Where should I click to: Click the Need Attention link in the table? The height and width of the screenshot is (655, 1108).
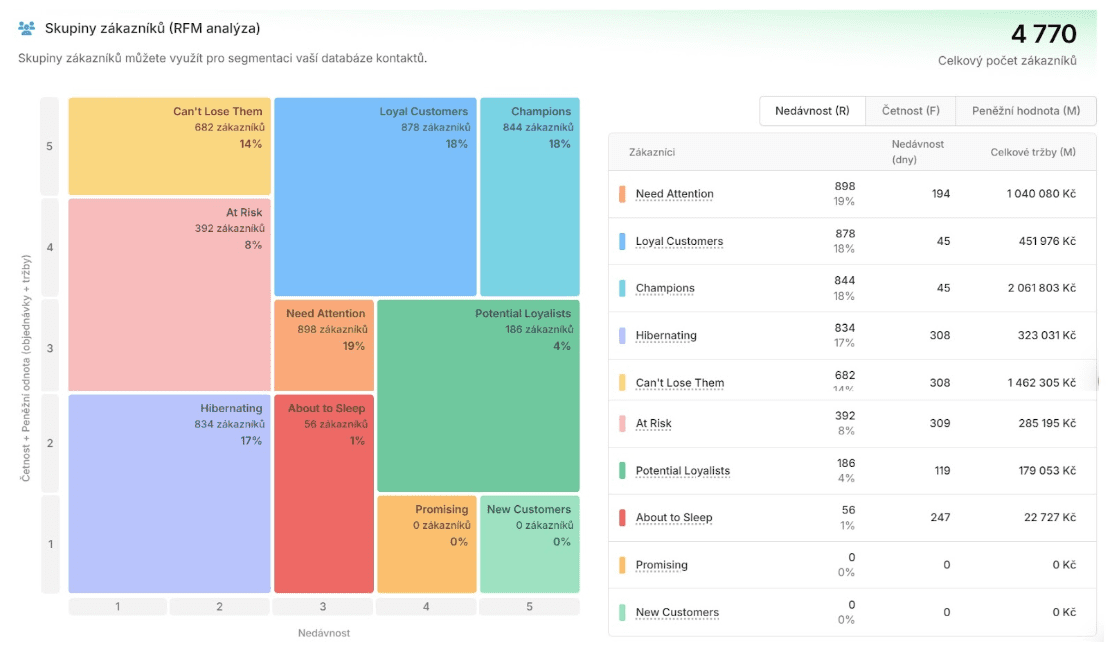(674, 194)
